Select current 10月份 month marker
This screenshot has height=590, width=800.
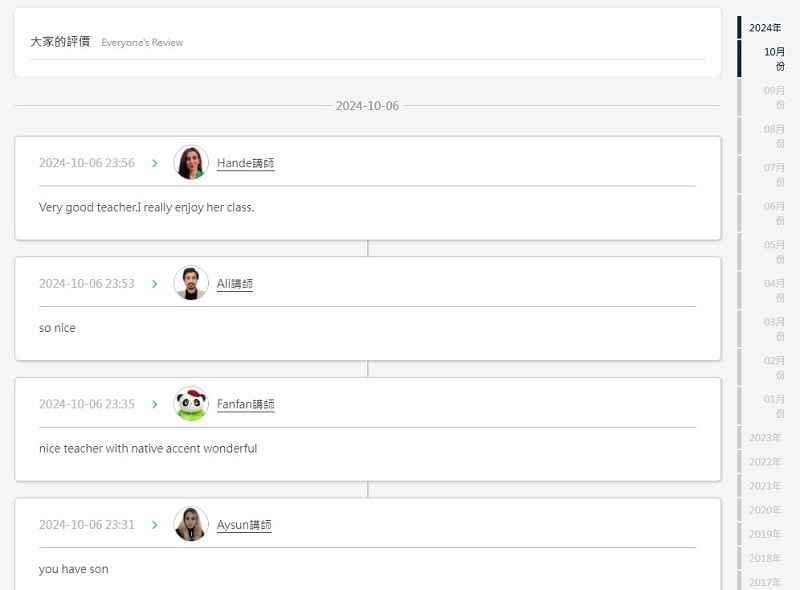(774, 59)
